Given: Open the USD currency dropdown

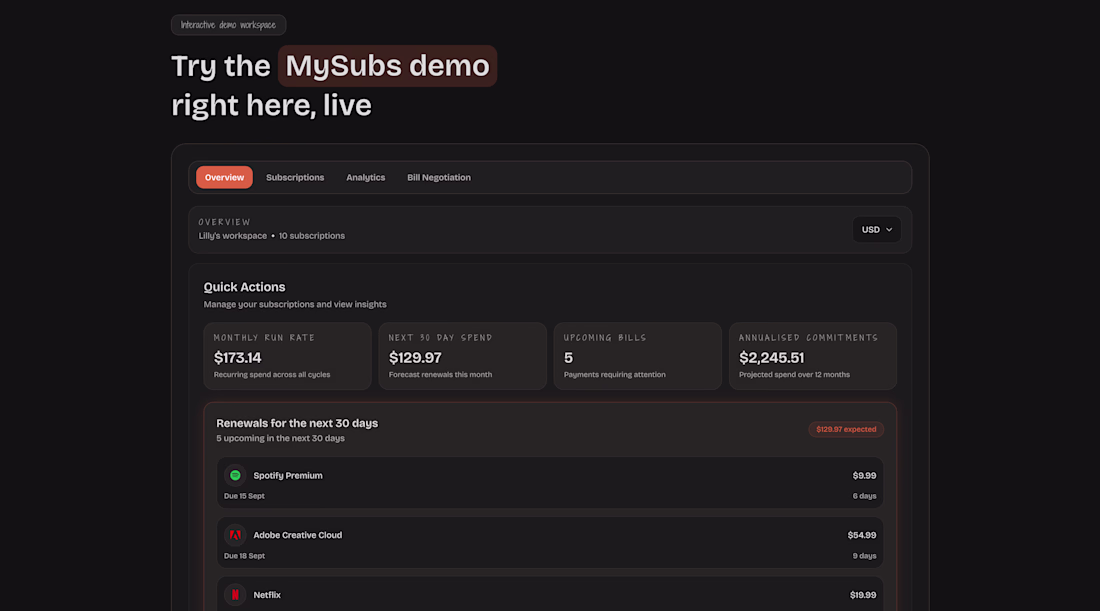Looking at the screenshot, I should pyautogui.click(x=876, y=229).
